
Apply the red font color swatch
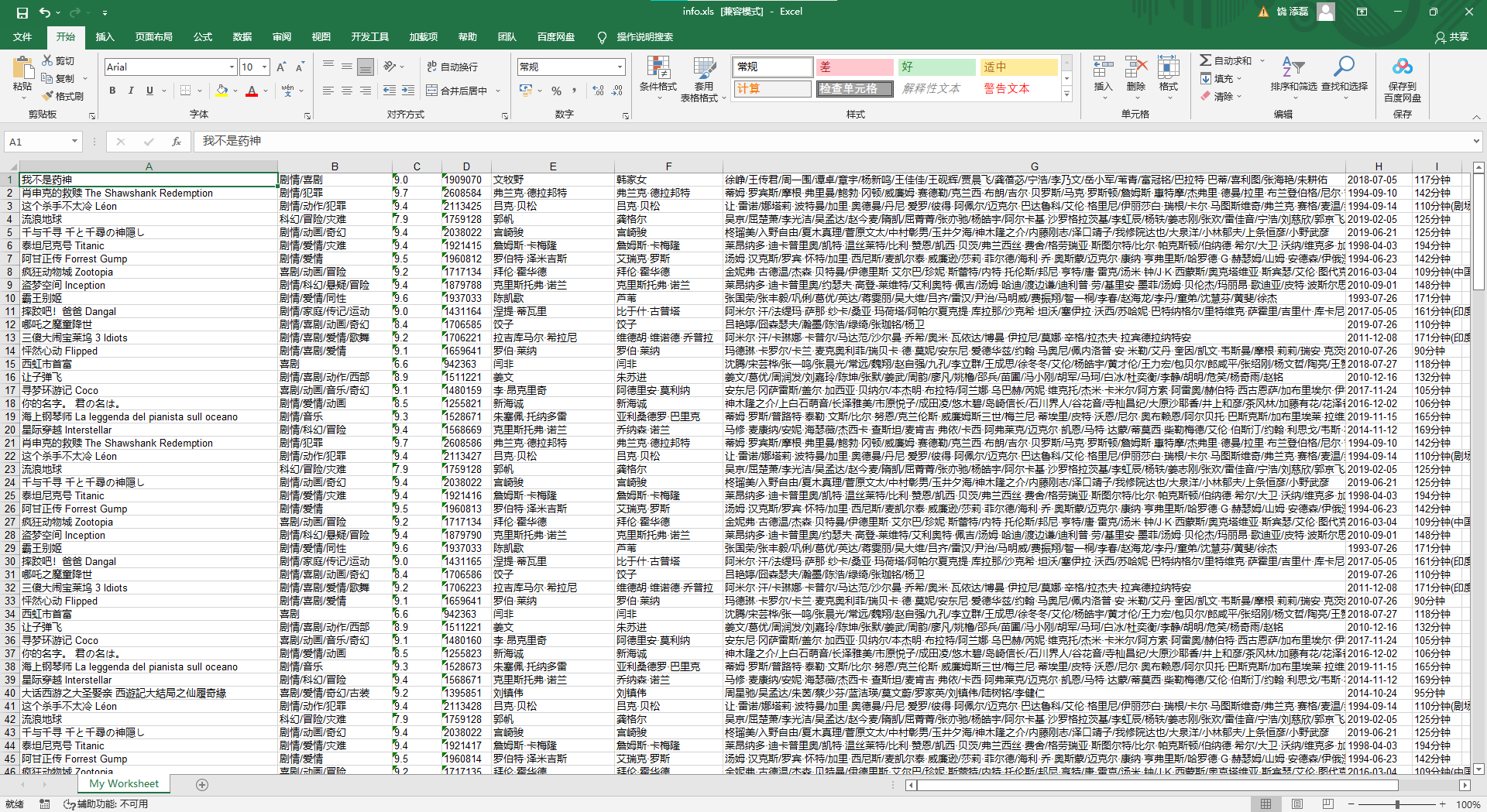[x=252, y=91]
